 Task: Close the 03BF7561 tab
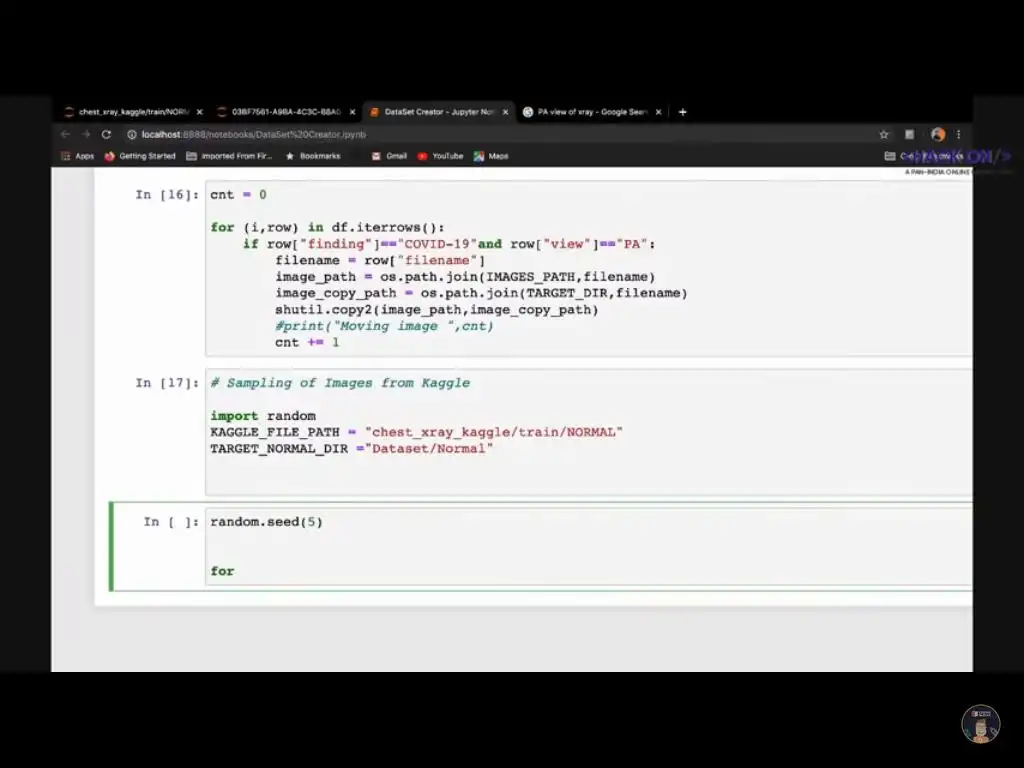point(352,112)
